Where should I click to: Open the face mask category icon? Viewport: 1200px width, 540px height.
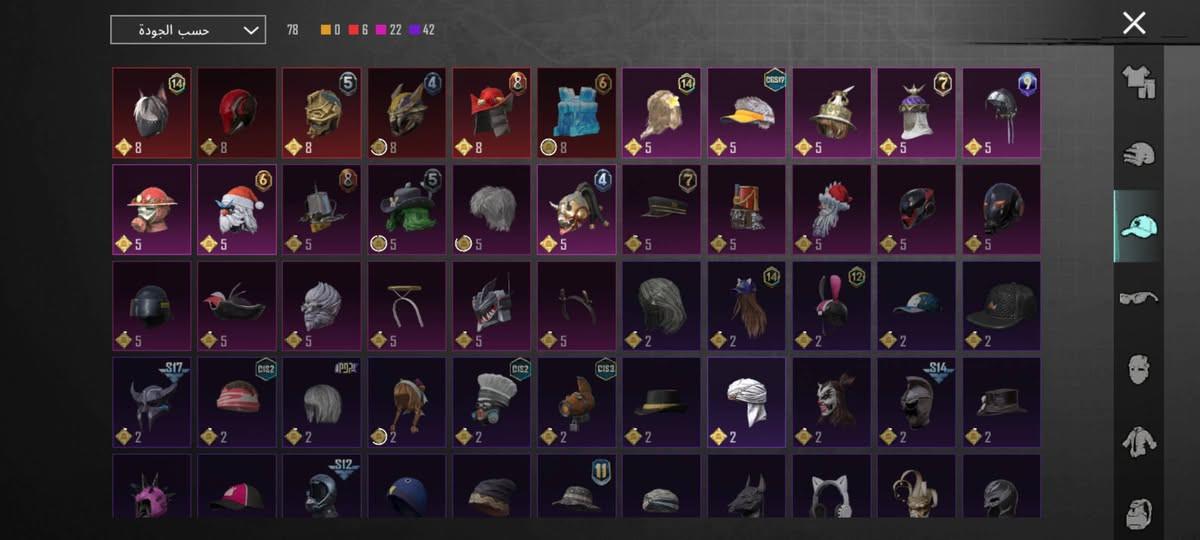tap(1138, 369)
